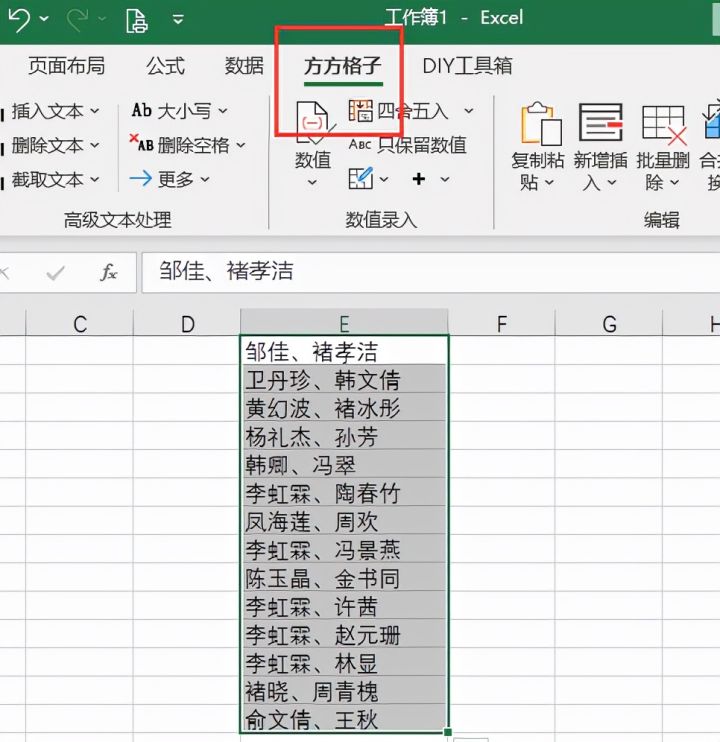The image size is (720, 742).
Task: Click the 数值 document icon
Action: (313, 123)
